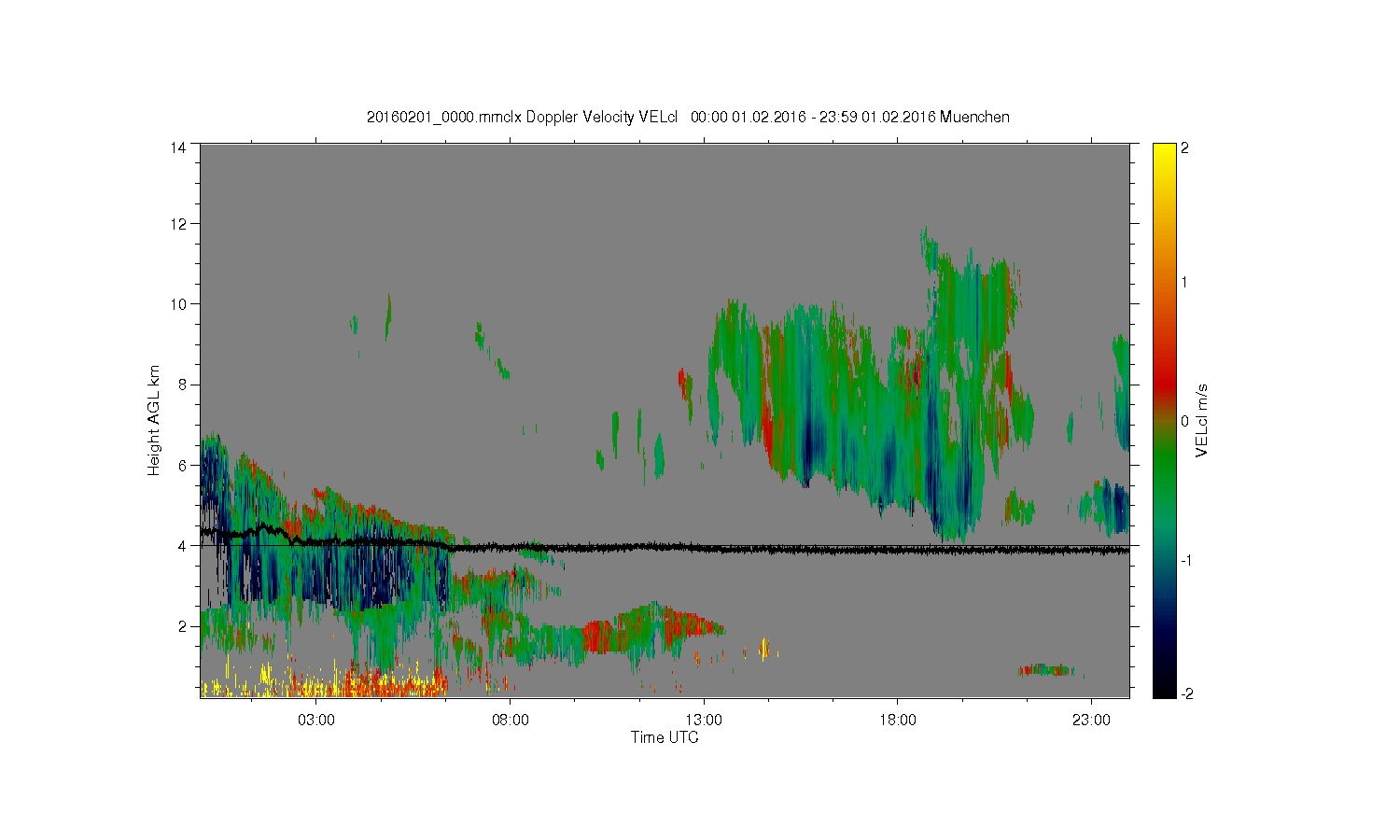The width and height of the screenshot is (1400, 840).
Task: Click the colorbar value 0 label
Action: point(1185,422)
